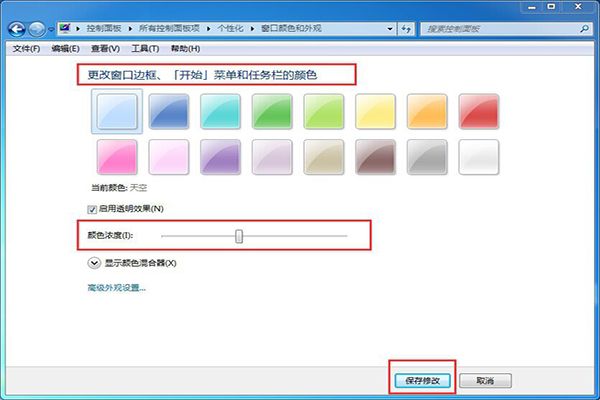Click the Control Panel icon in address bar
600x400 pixels.
[x=65, y=28]
